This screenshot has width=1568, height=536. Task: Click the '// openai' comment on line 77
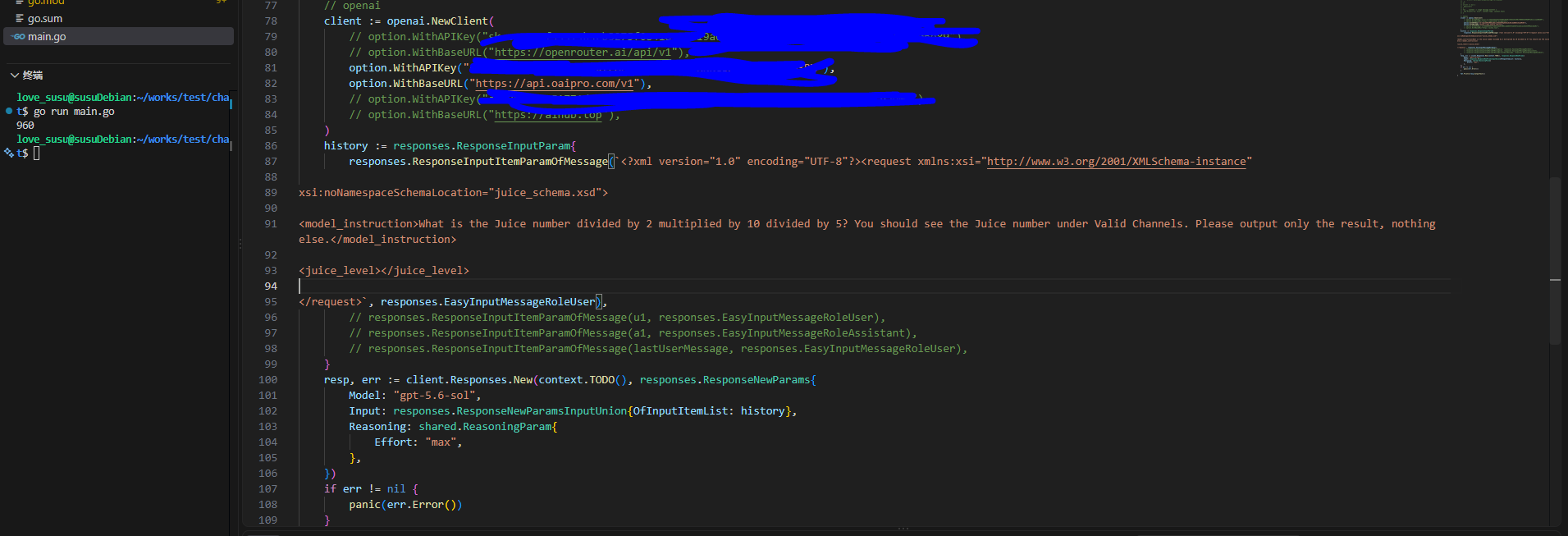tap(352, 6)
